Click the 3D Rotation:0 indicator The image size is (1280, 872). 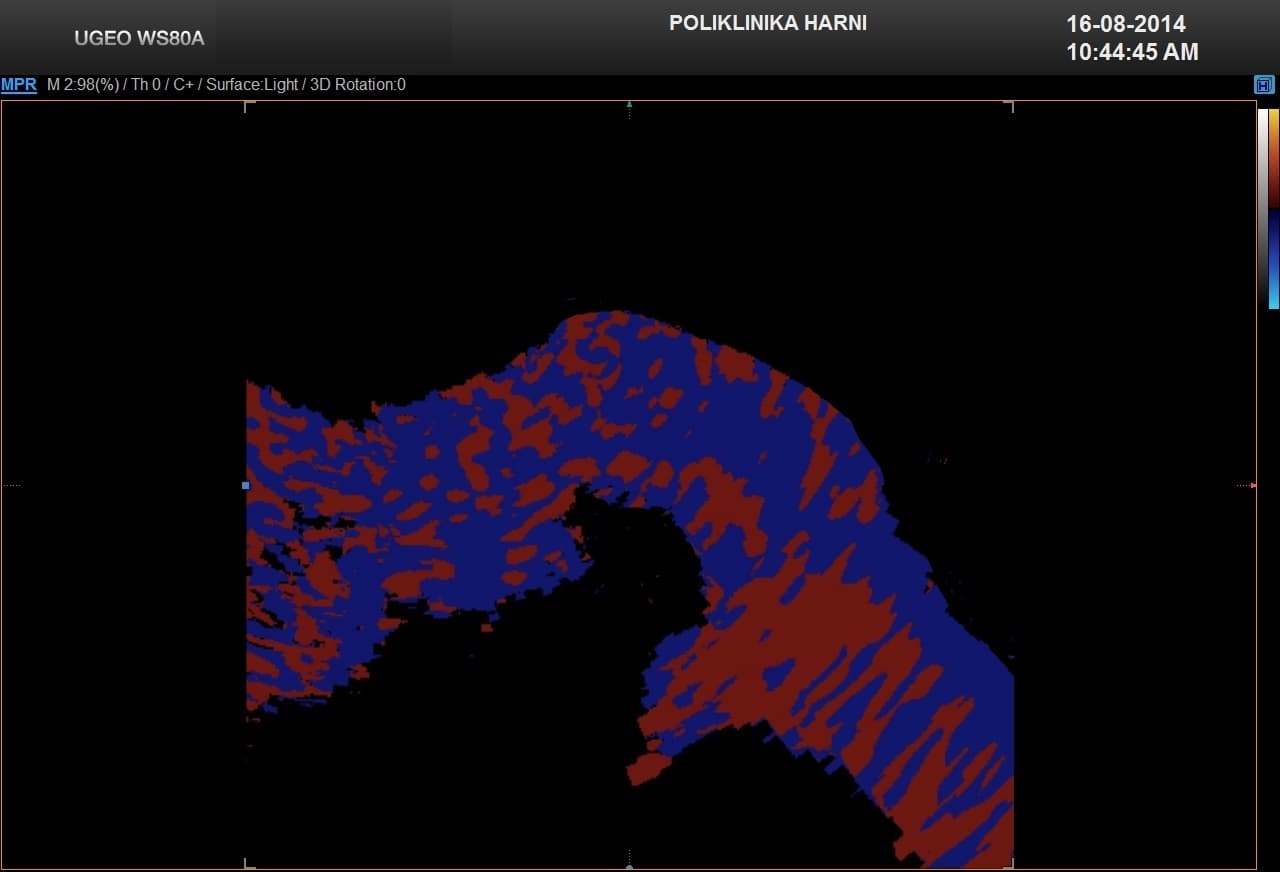[x=358, y=85]
